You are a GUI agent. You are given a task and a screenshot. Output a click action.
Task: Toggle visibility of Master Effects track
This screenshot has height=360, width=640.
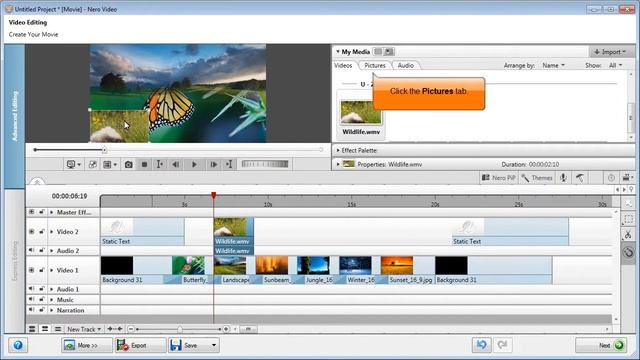[x=31, y=212]
